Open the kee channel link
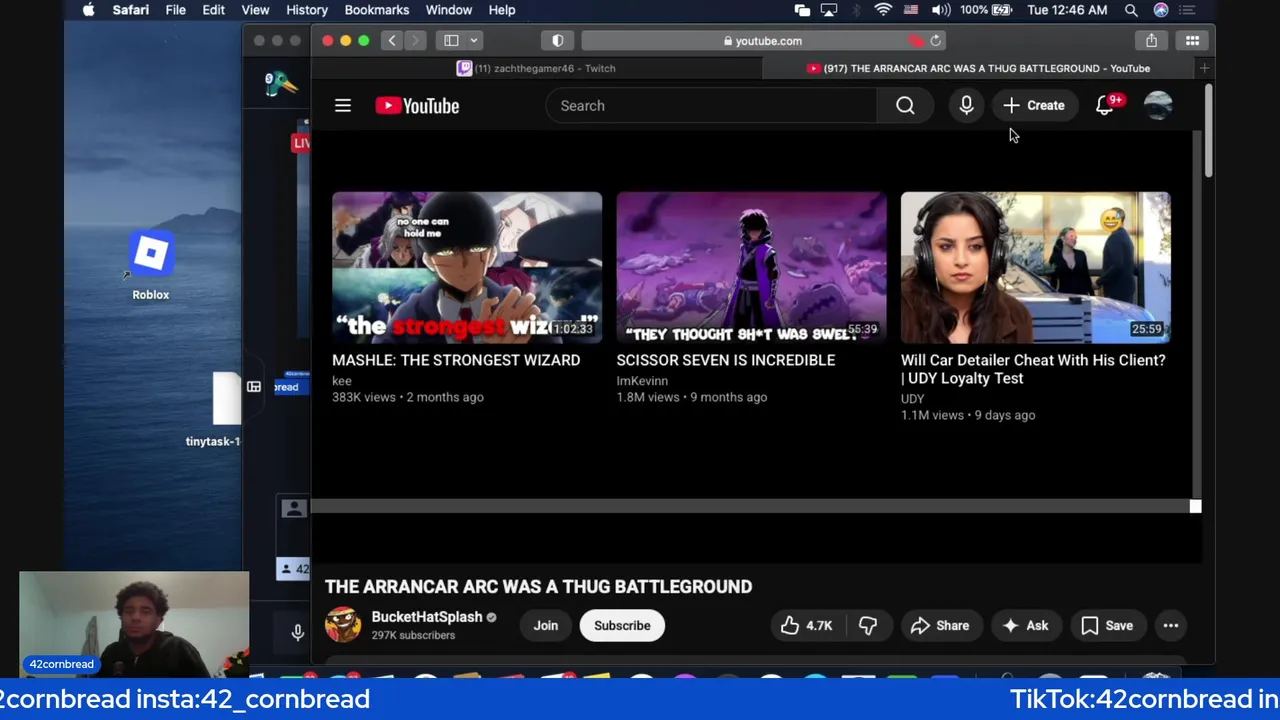This screenshot has height=720, width=1280. click(342, 381)
